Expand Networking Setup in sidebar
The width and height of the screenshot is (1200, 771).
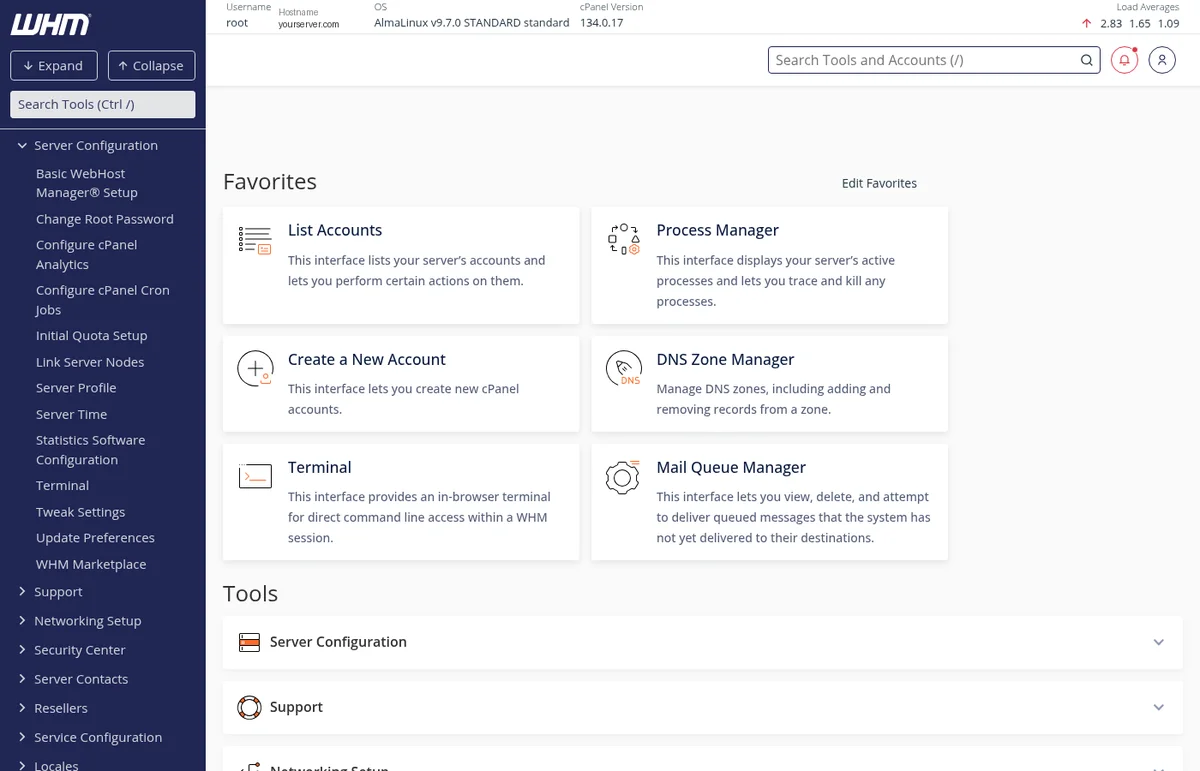point(22,620)
